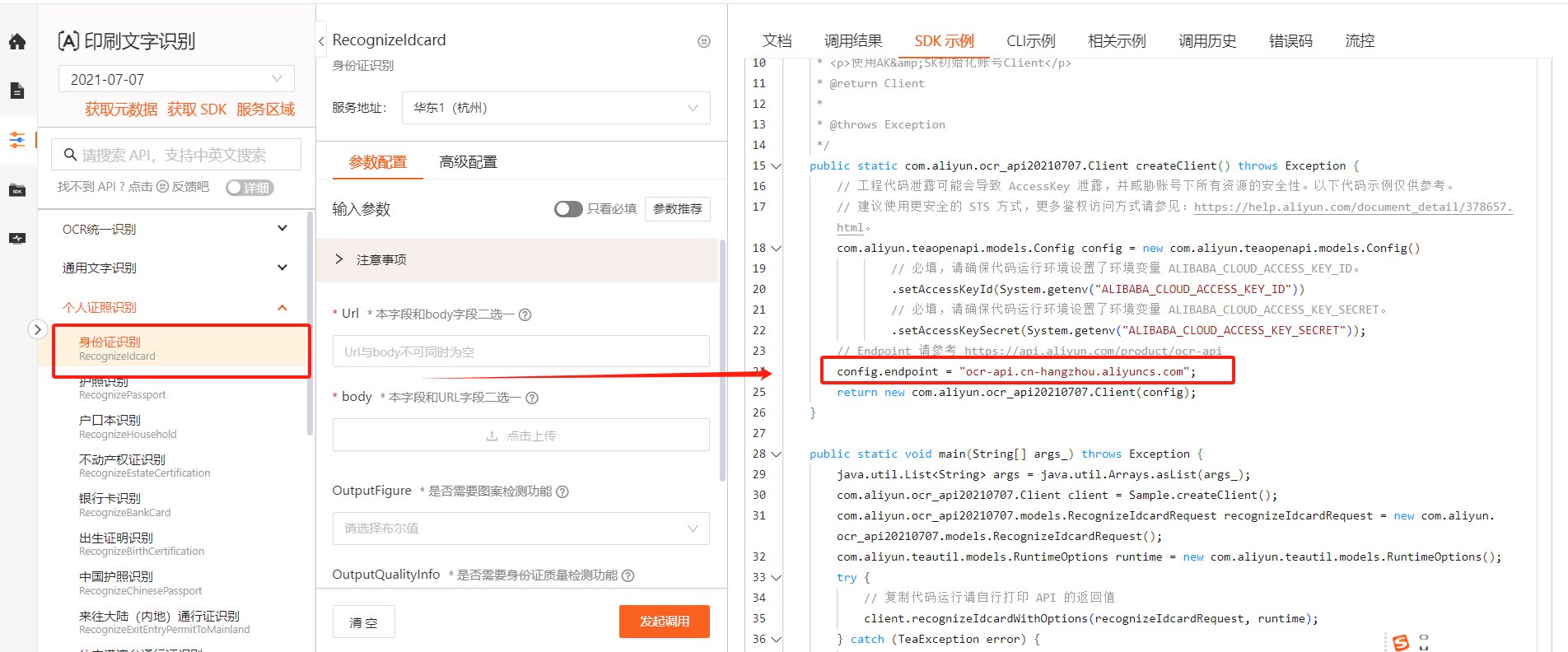Click the Url input field
Screen dimensions: 1568x652
click(521, 352)
